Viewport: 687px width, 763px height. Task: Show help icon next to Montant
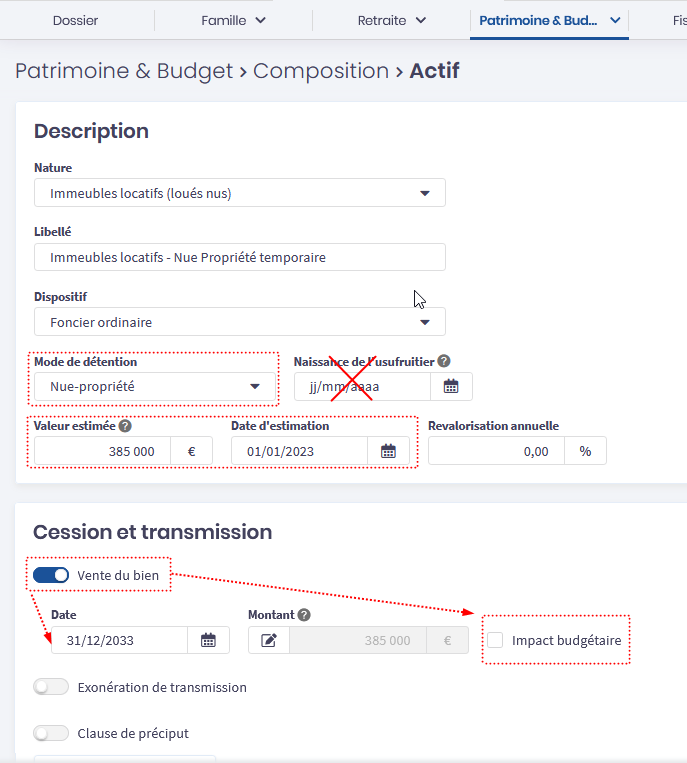click(x=304, y=616)
